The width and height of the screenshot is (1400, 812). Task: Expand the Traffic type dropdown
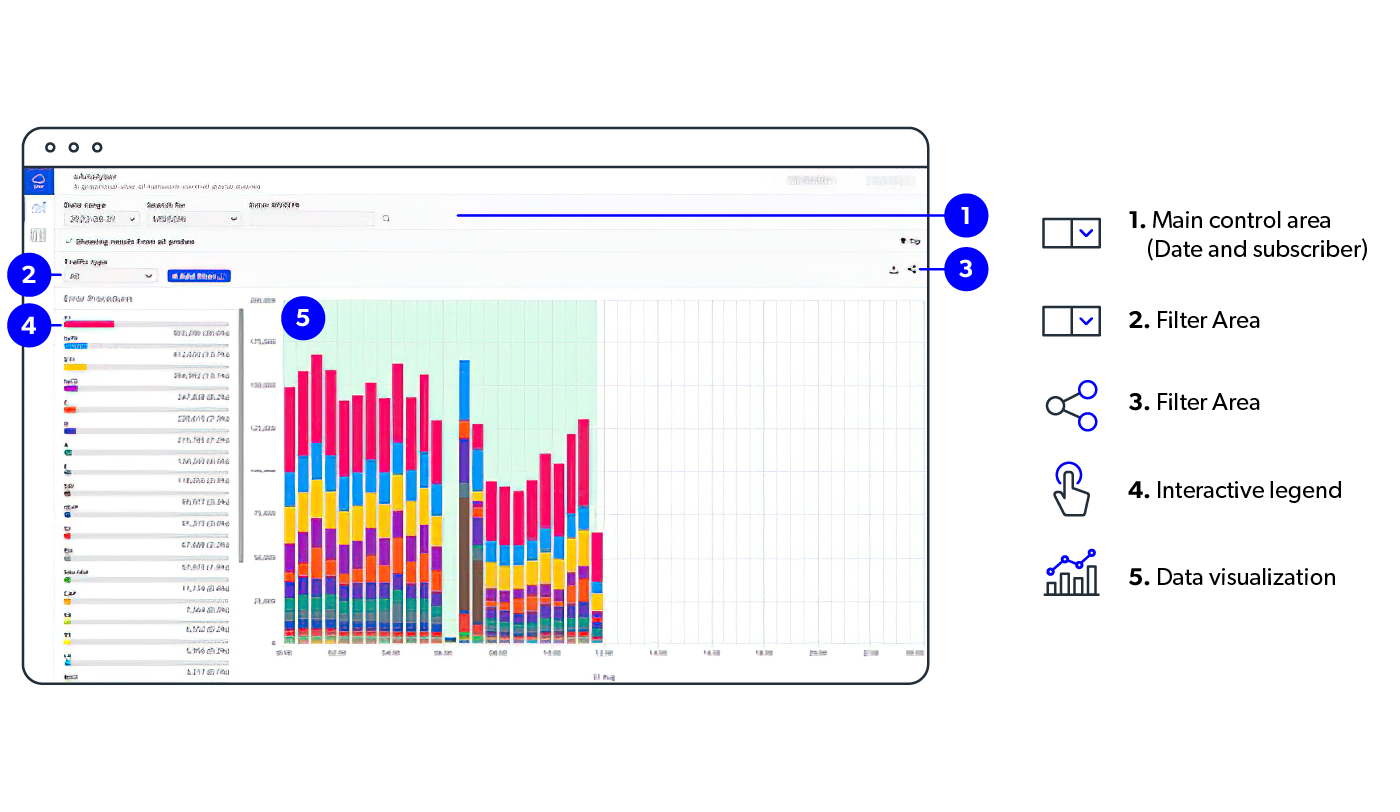click(x=110, y=275)
